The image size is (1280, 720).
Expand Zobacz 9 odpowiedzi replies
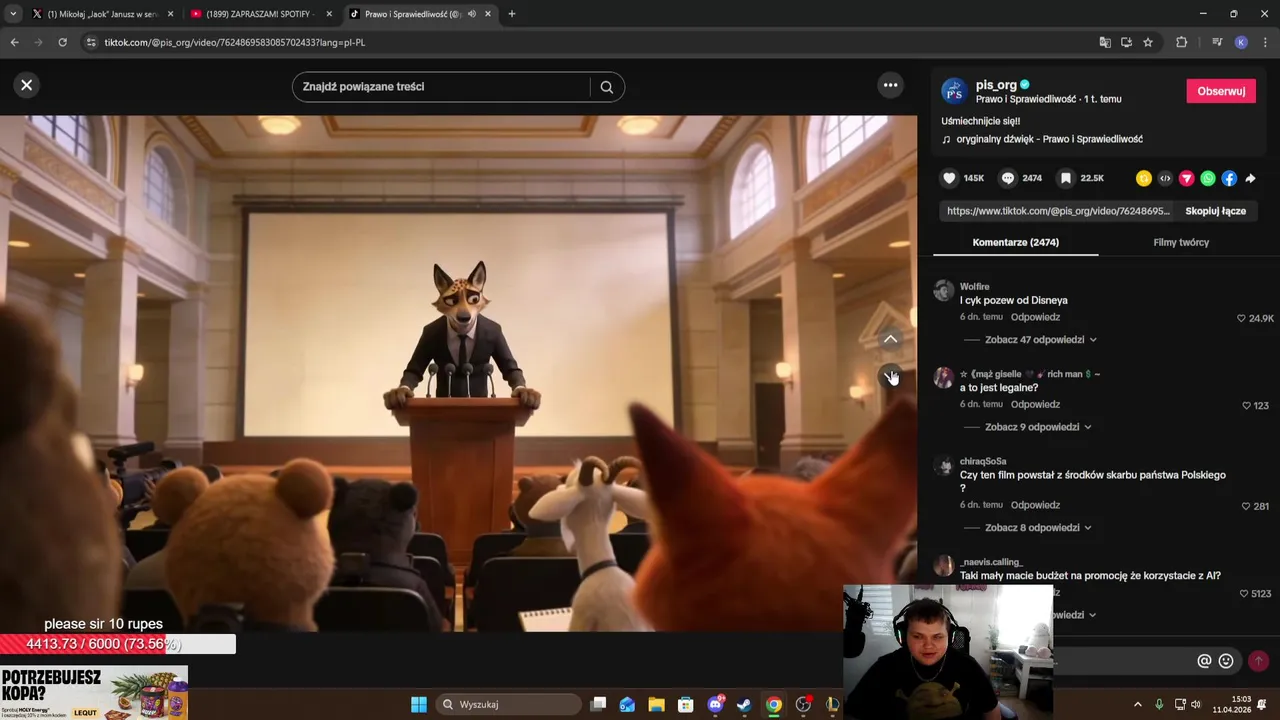coord(1037,427)
